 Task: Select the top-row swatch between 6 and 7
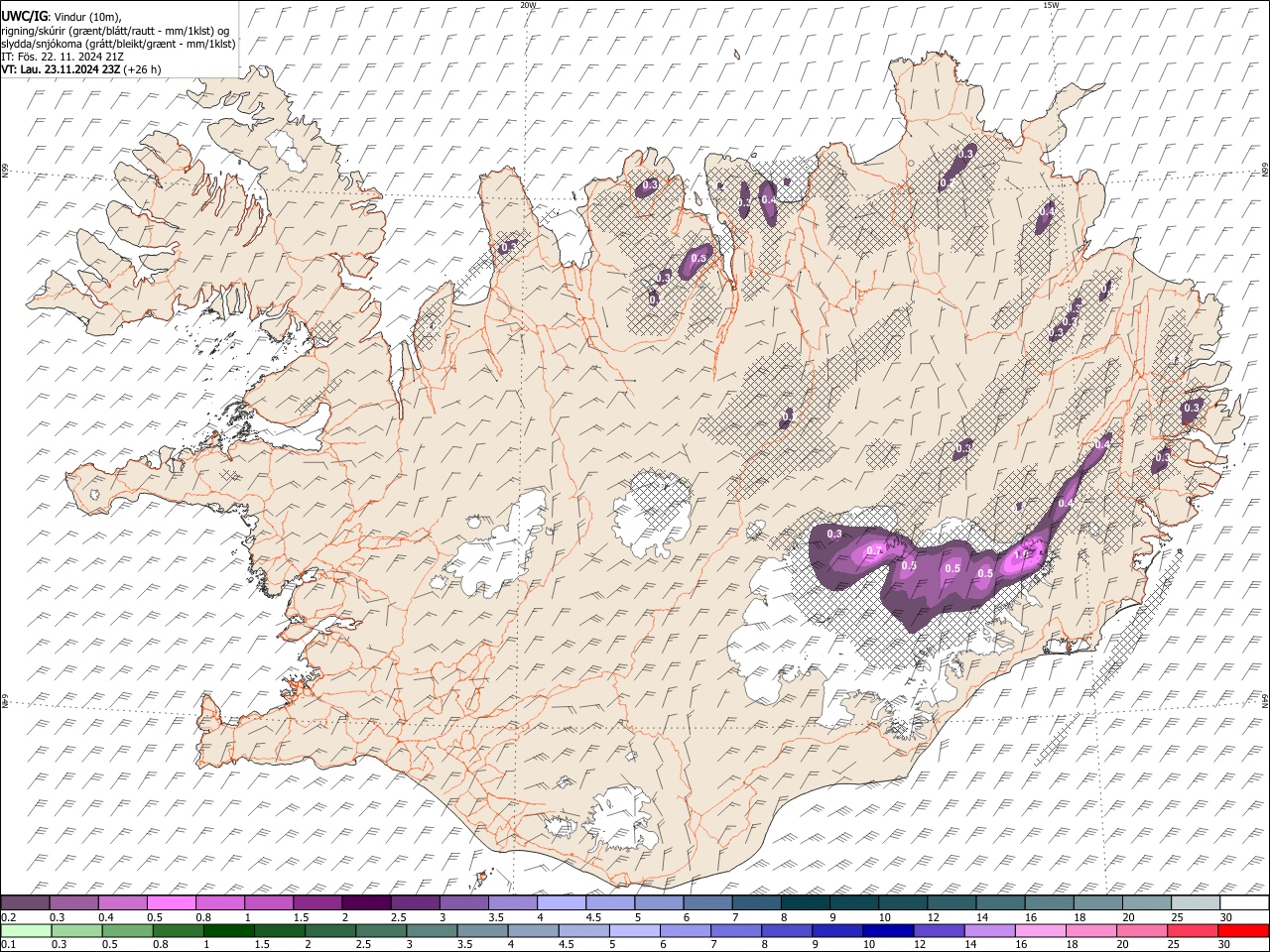point(707,903)
